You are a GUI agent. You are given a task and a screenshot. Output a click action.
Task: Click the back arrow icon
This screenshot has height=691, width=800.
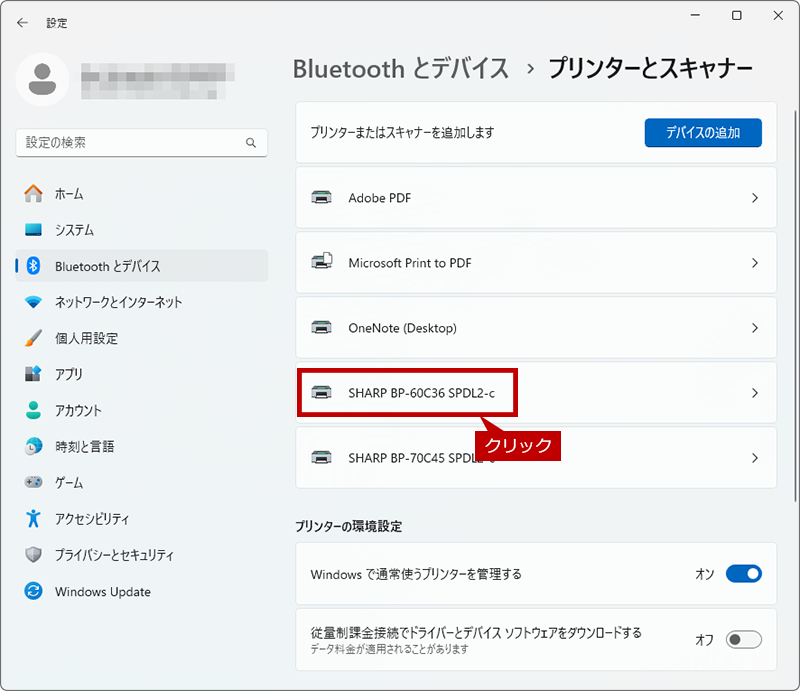[22, 22]
